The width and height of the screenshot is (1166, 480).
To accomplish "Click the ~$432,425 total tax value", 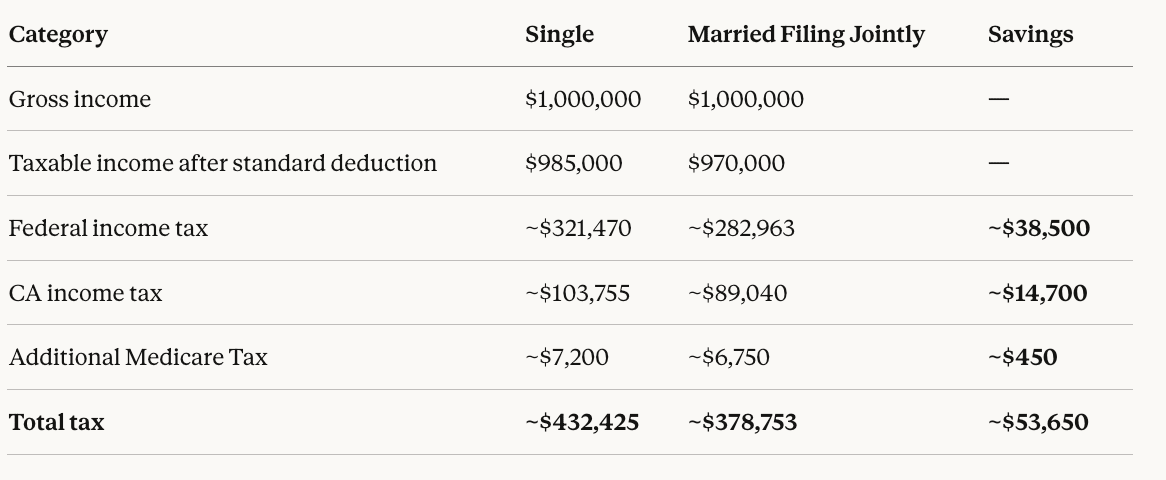I will point(582,422).
